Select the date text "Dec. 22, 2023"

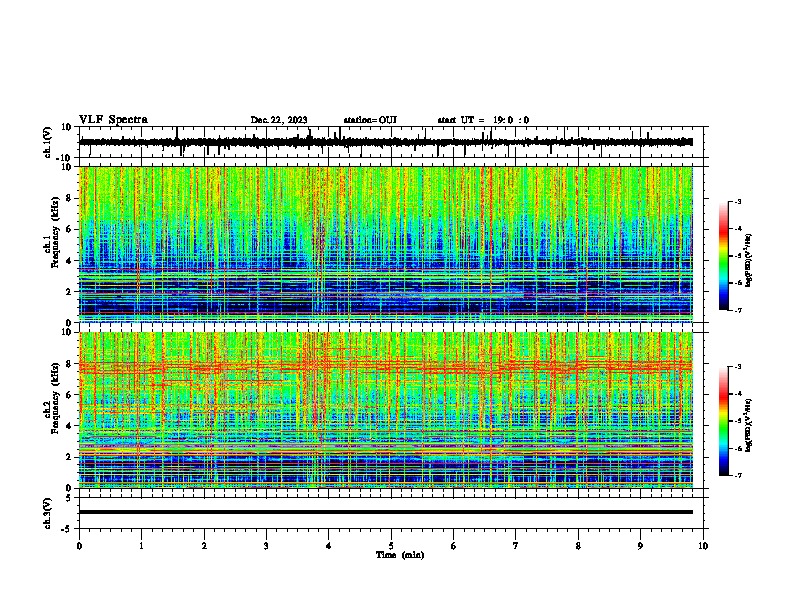[x=279, y=120]
